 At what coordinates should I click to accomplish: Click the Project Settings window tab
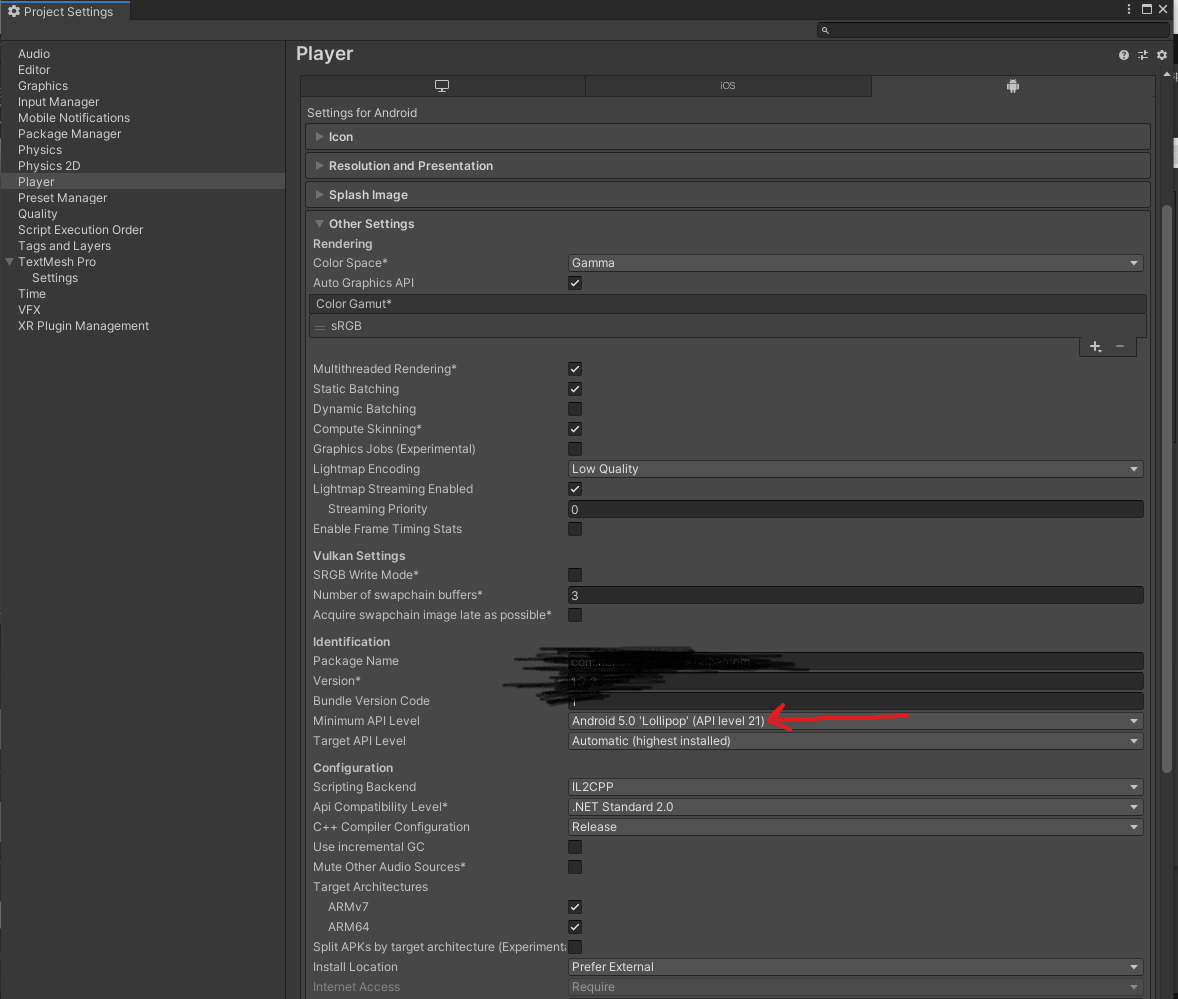[x=66, y=11]
